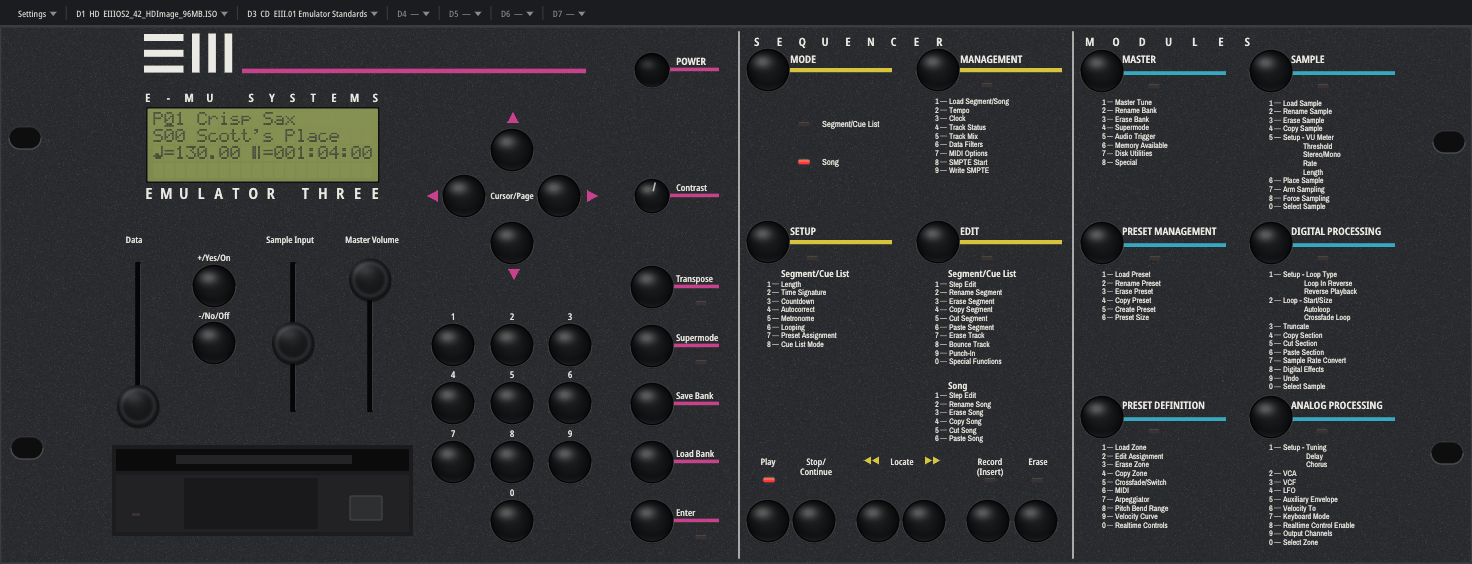Click keypad button 0
The image size is (1472, 564).
click(512, 521)
